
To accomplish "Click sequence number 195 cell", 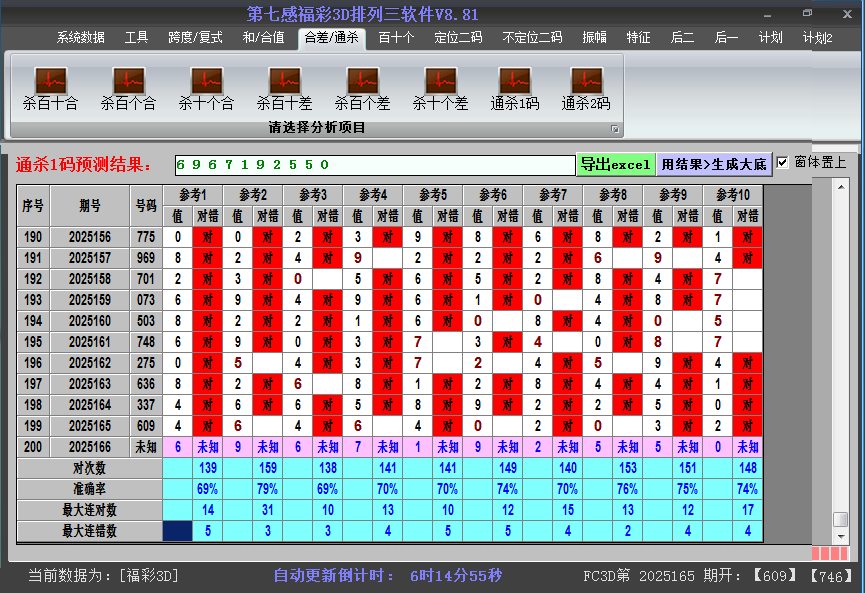I will point(33,342).
